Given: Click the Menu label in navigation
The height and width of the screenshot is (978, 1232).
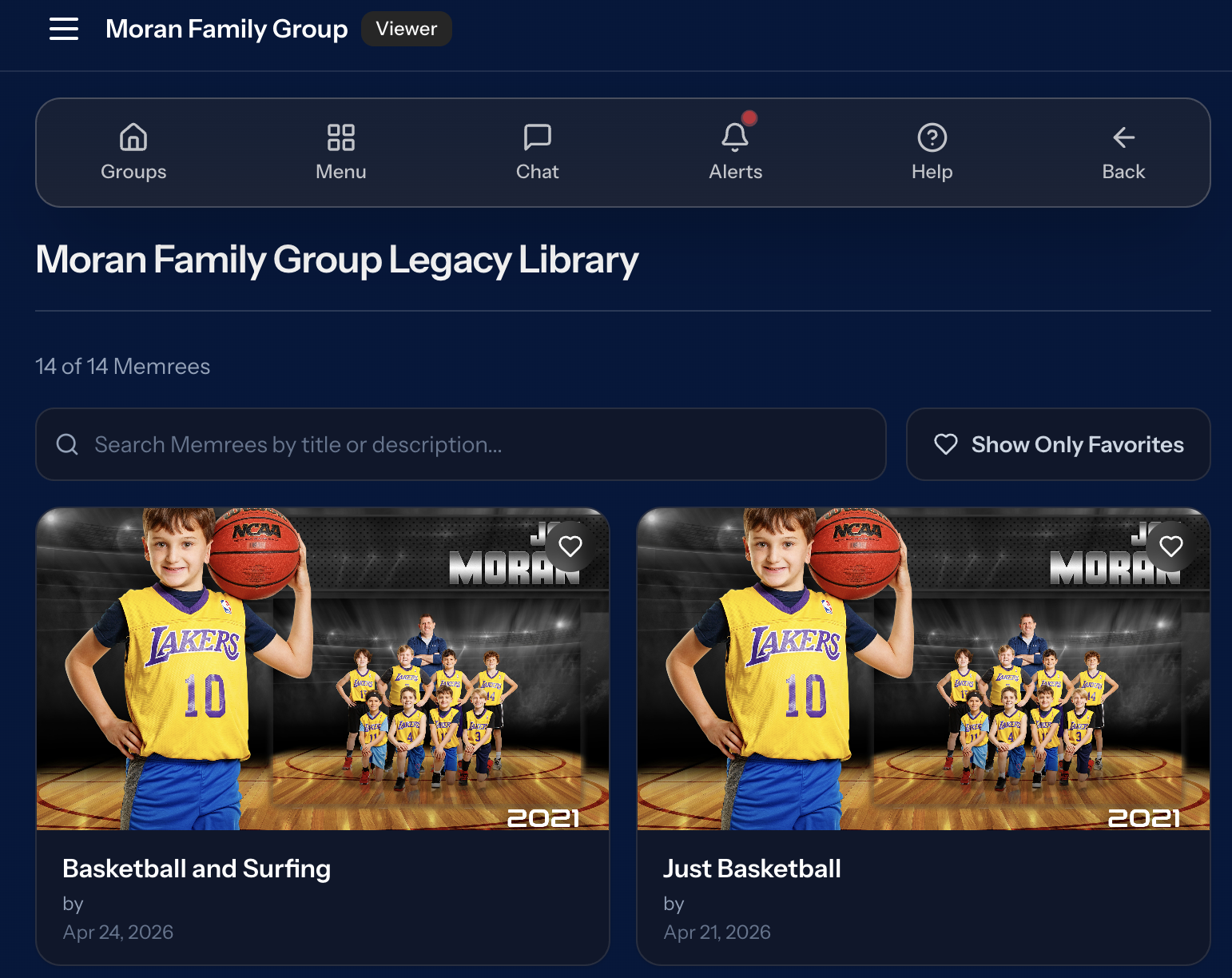Looking at the screenshot, I should tap(341, 172).
